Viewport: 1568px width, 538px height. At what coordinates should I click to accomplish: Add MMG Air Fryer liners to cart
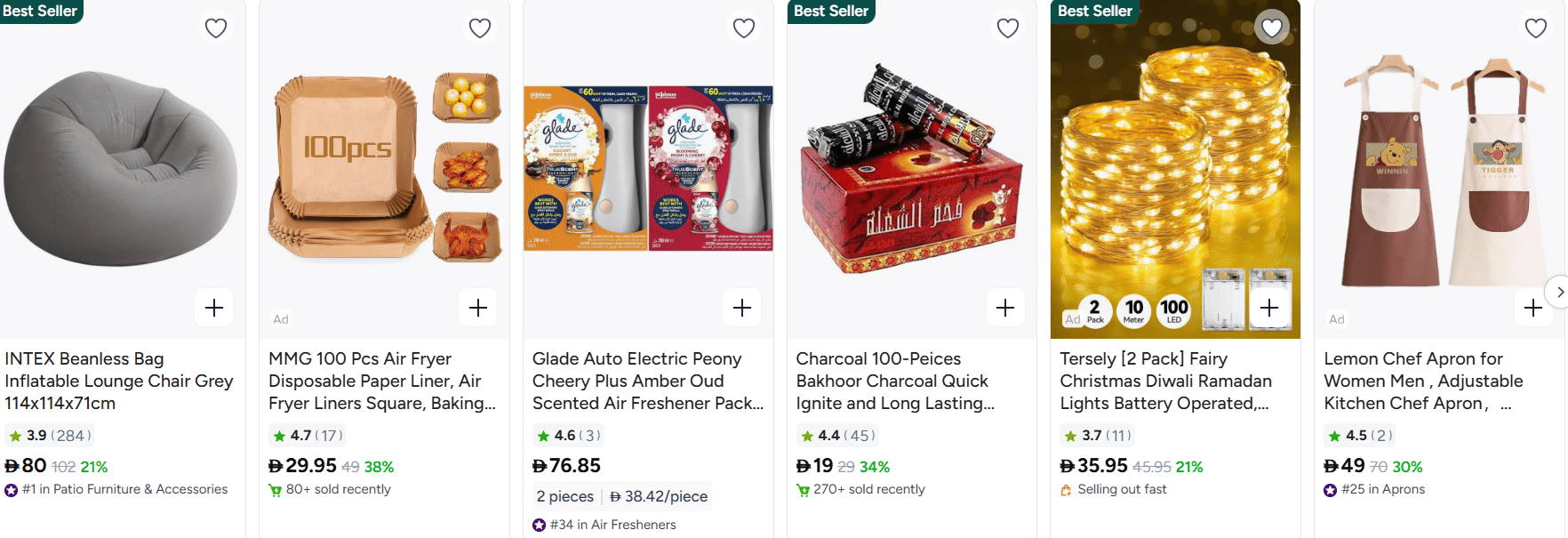(x=478, y=308)
